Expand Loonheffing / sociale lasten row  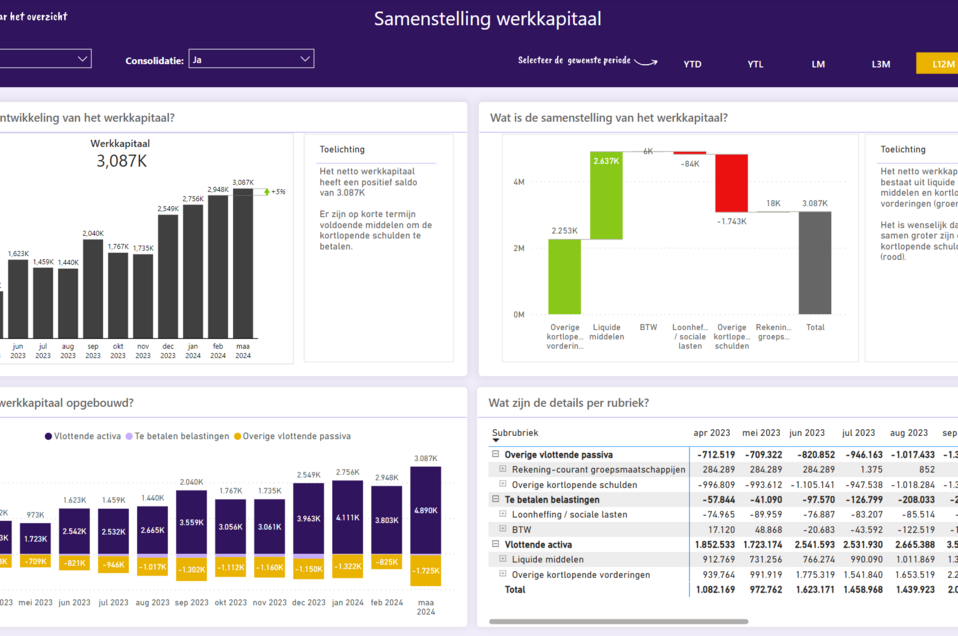503,514
